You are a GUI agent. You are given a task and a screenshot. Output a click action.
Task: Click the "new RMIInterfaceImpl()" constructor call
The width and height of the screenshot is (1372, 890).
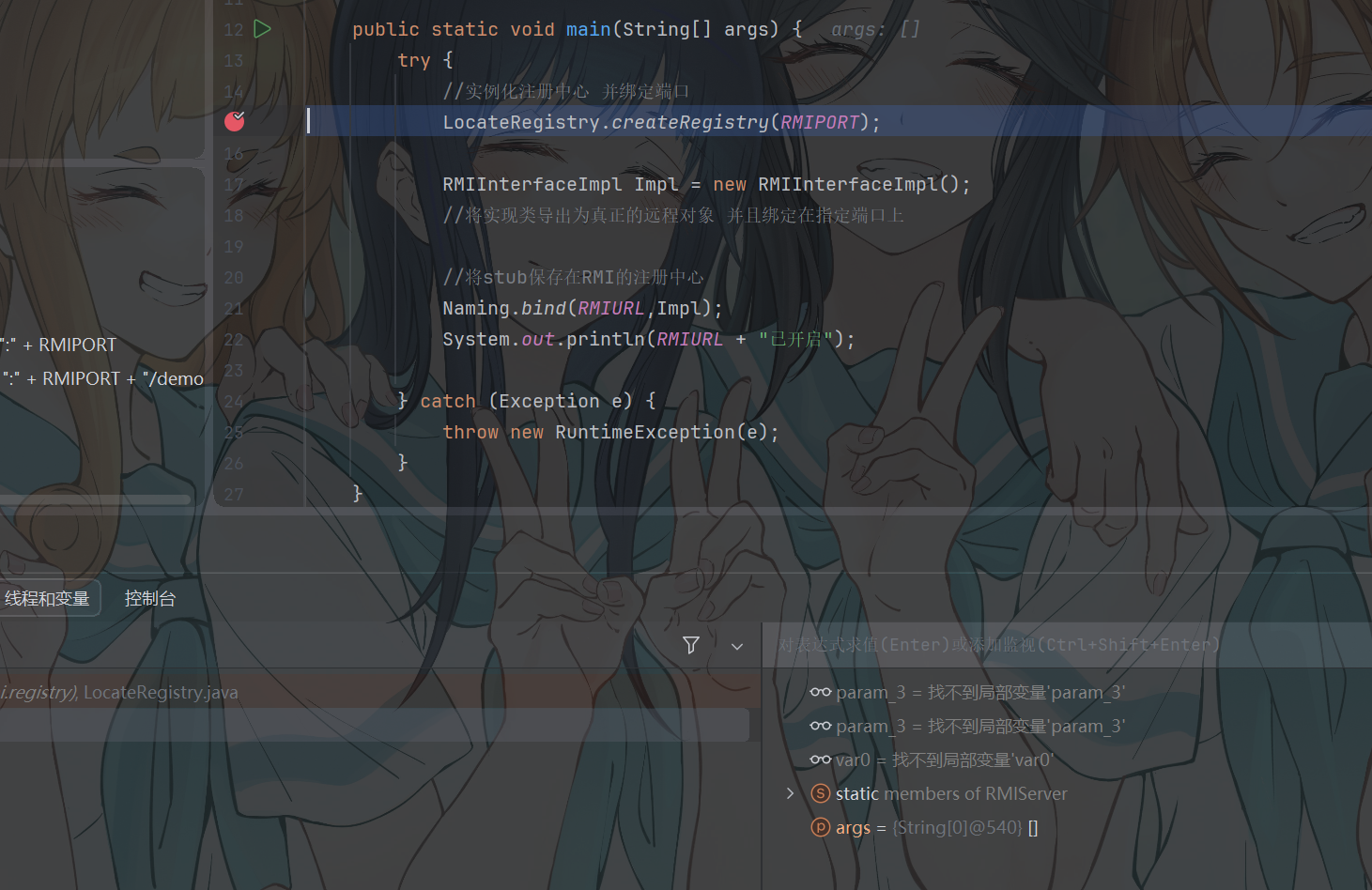pos(837,184)
